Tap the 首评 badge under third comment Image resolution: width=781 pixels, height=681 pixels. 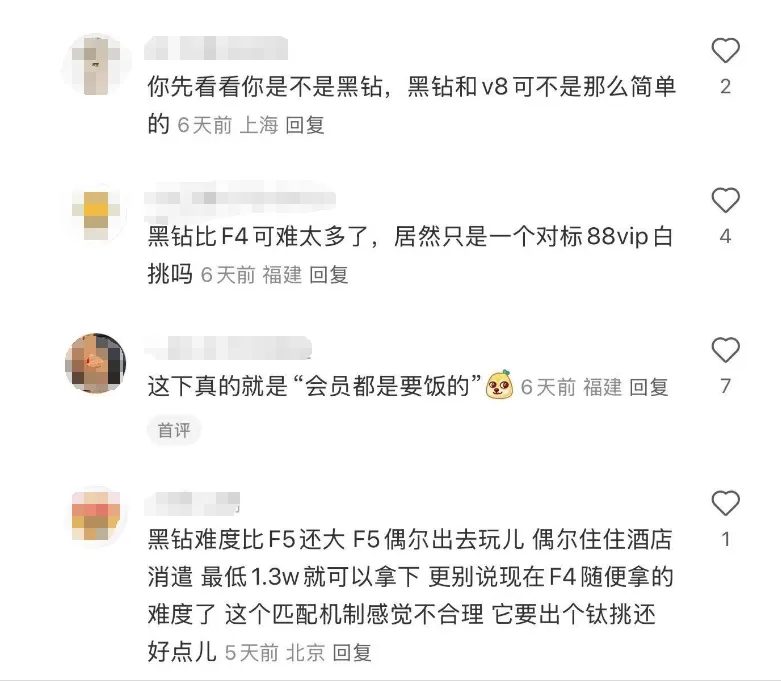[x=174, y=430]
